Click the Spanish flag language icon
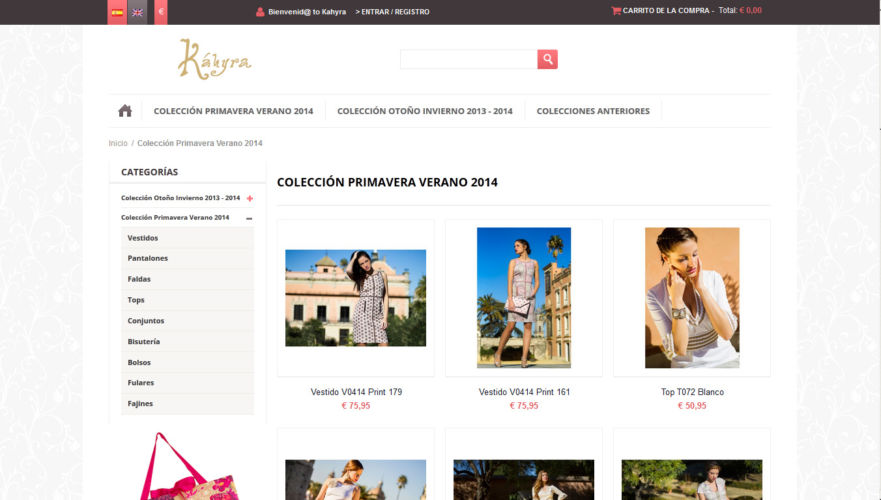The width and height of the screenshot is (881, 500). 117,12
